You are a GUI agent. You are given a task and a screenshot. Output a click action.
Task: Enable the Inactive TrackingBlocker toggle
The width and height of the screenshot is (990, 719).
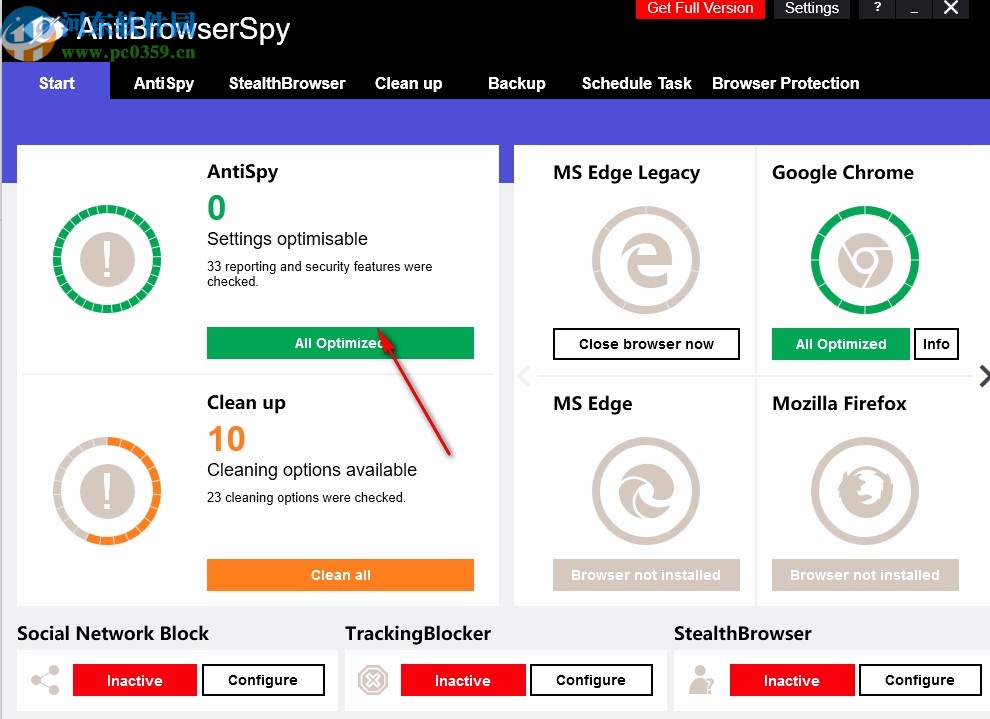[x=463, y=680]
